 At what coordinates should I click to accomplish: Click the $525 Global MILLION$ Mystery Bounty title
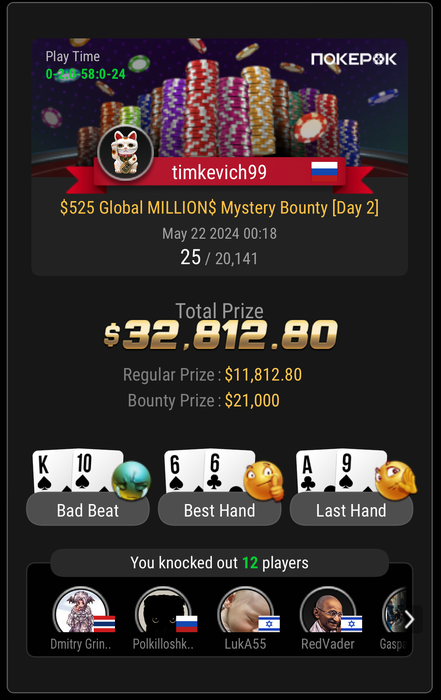tap(219, 208)
